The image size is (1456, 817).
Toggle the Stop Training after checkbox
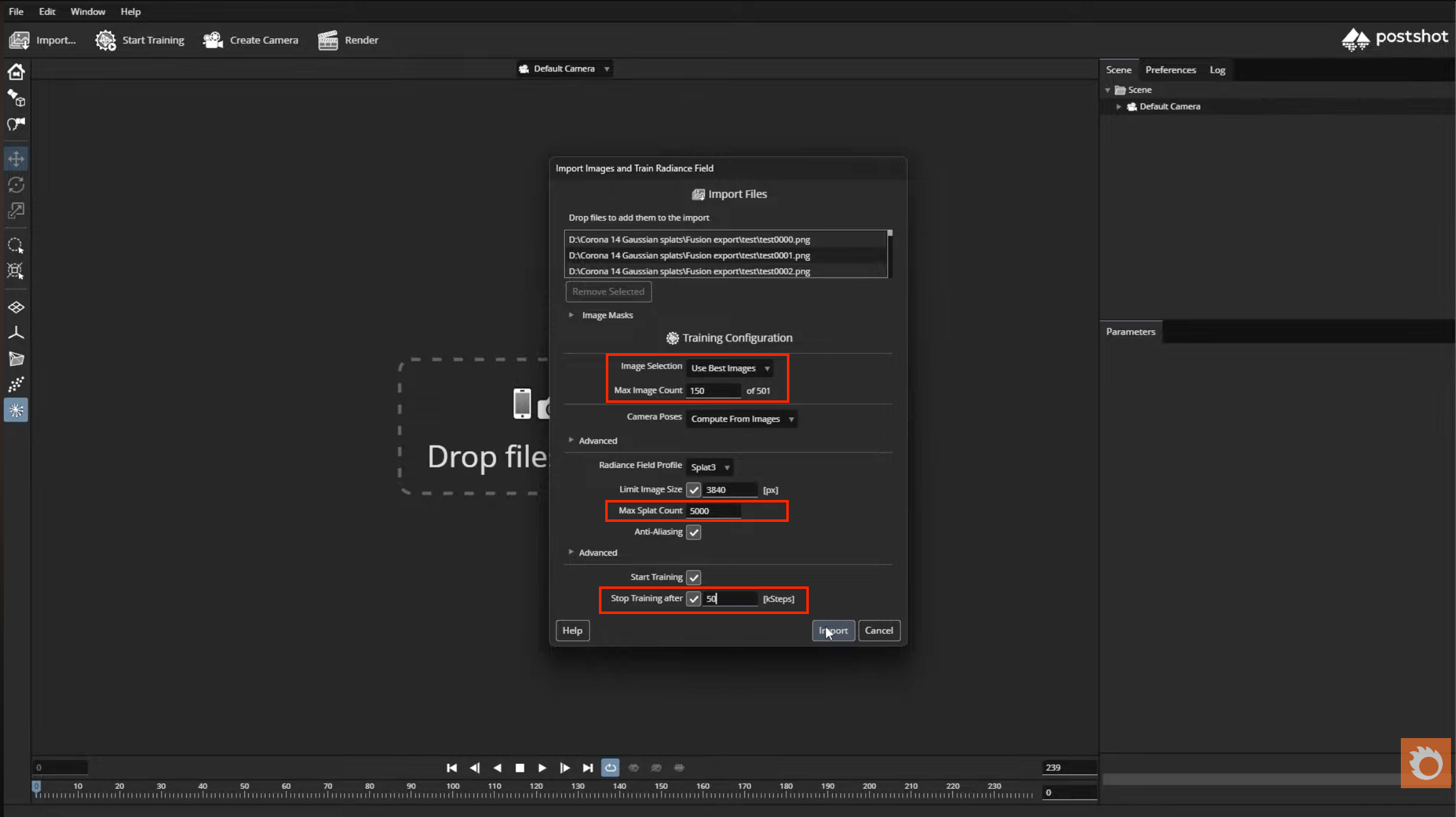(x=694, y=598)
